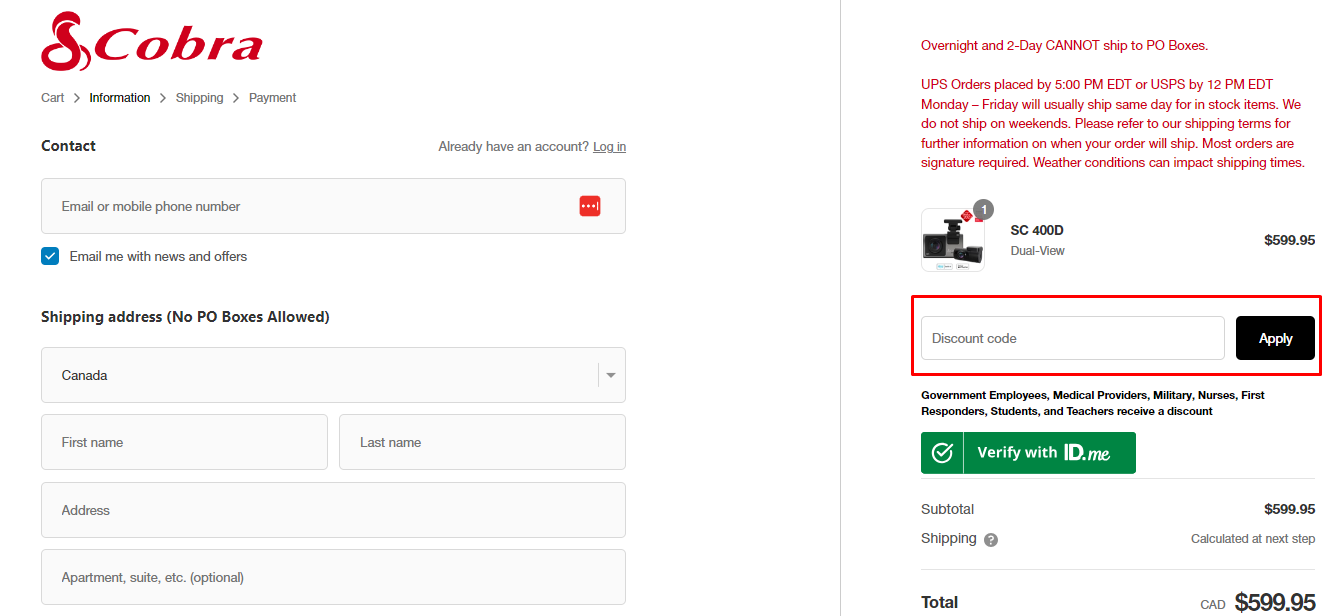The image size is (1326, 616).
Task: Go to Cart in breadcrumb navigation
Action: click(x=53, y=98)
